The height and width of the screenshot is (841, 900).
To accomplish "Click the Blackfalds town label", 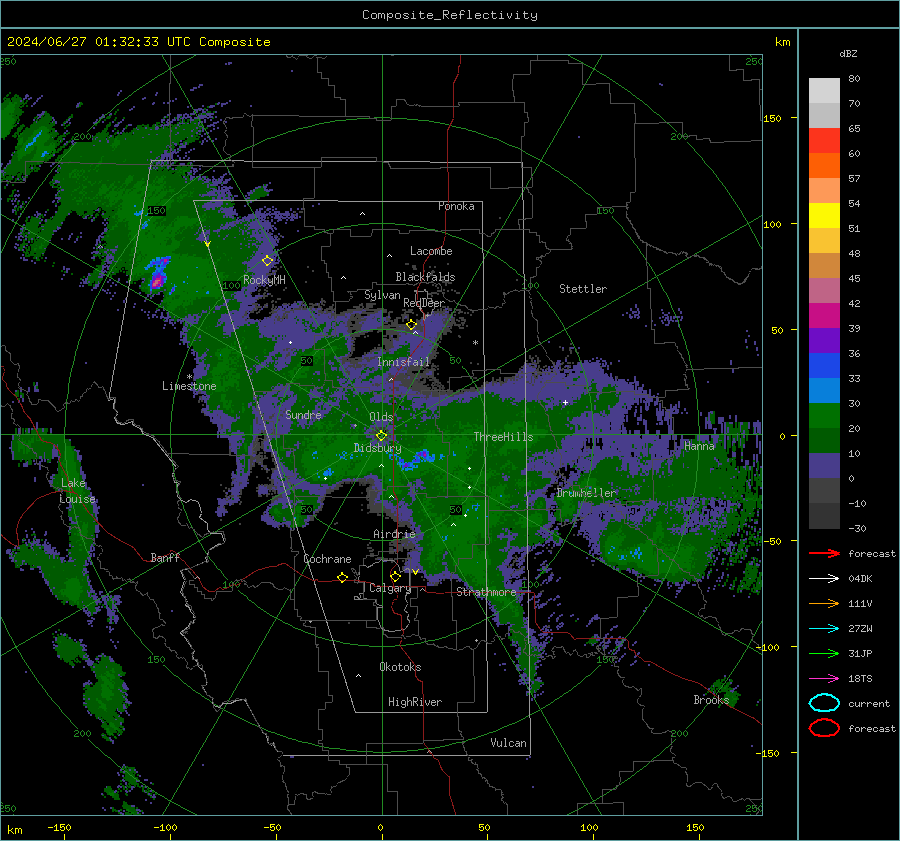I will tap(425, 277).
